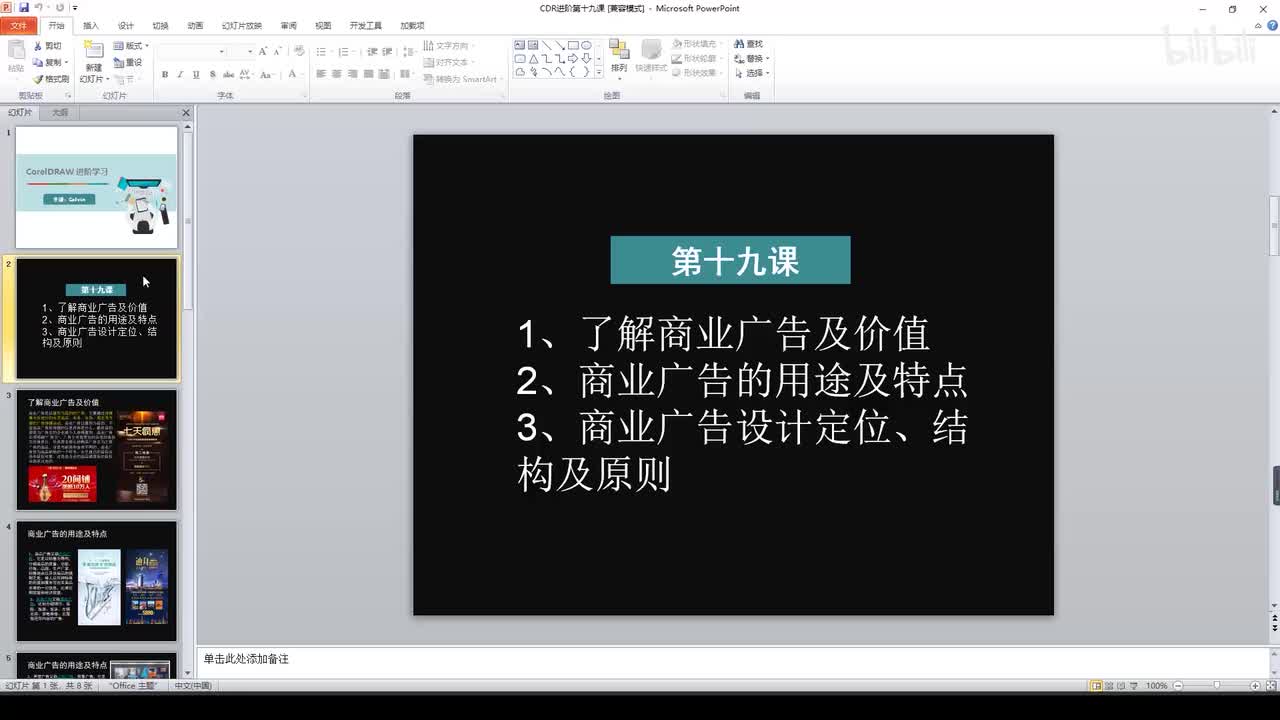
Task: Toggle Normal view in status bar
Action: [x=1097, y=686]
